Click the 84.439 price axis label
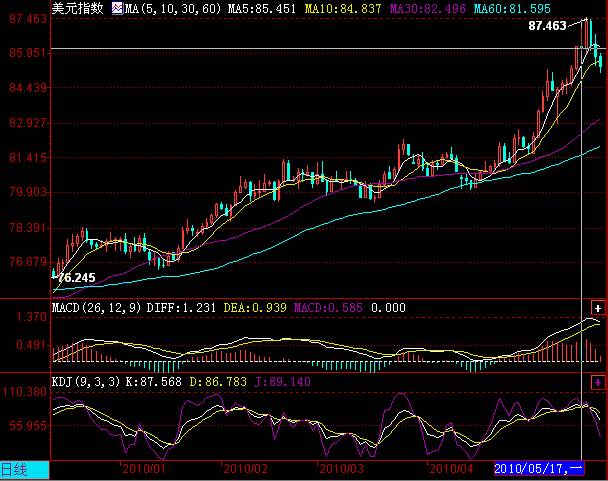Viewport: 608px width, 481px height. 28,88
